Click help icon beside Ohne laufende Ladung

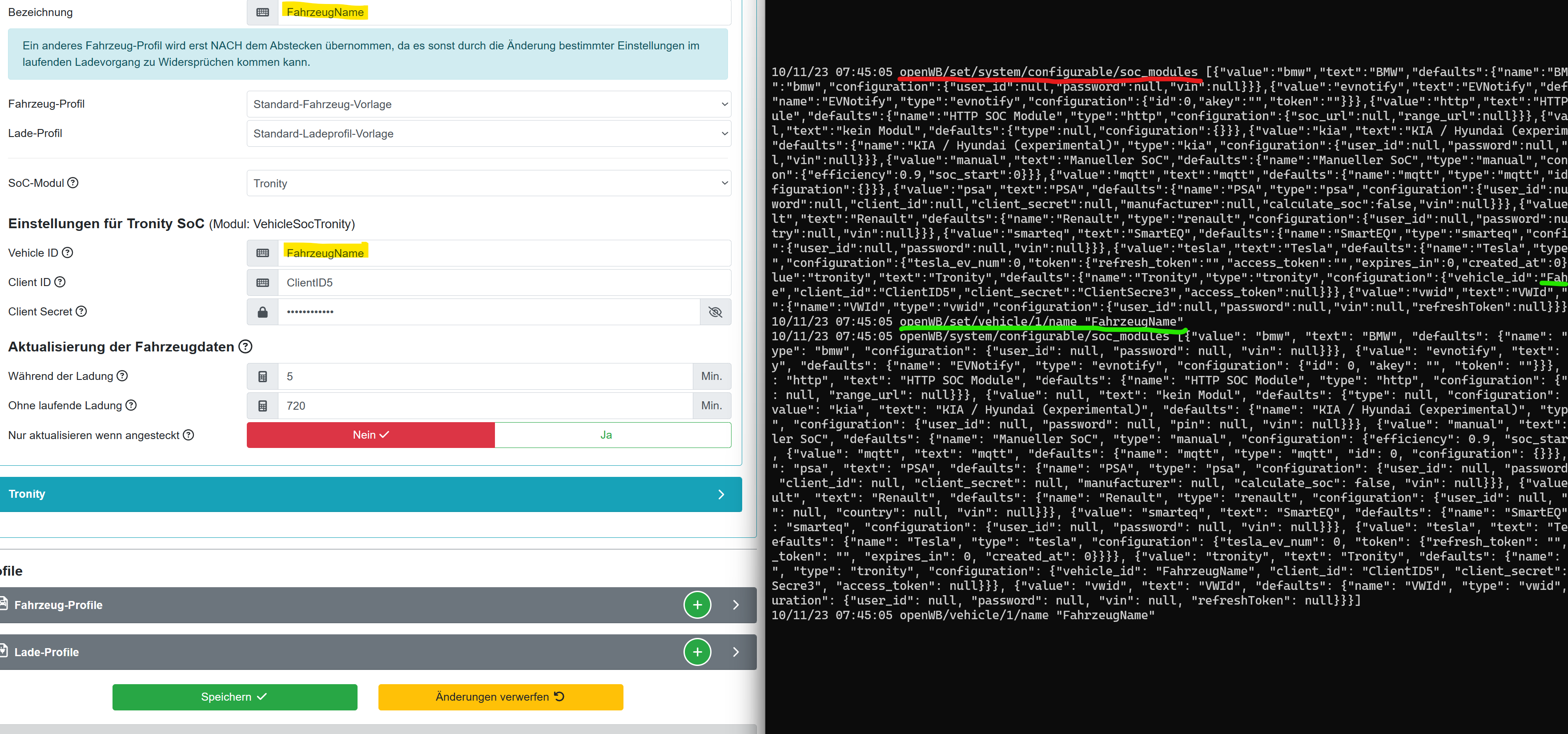[x=131, y=405]
